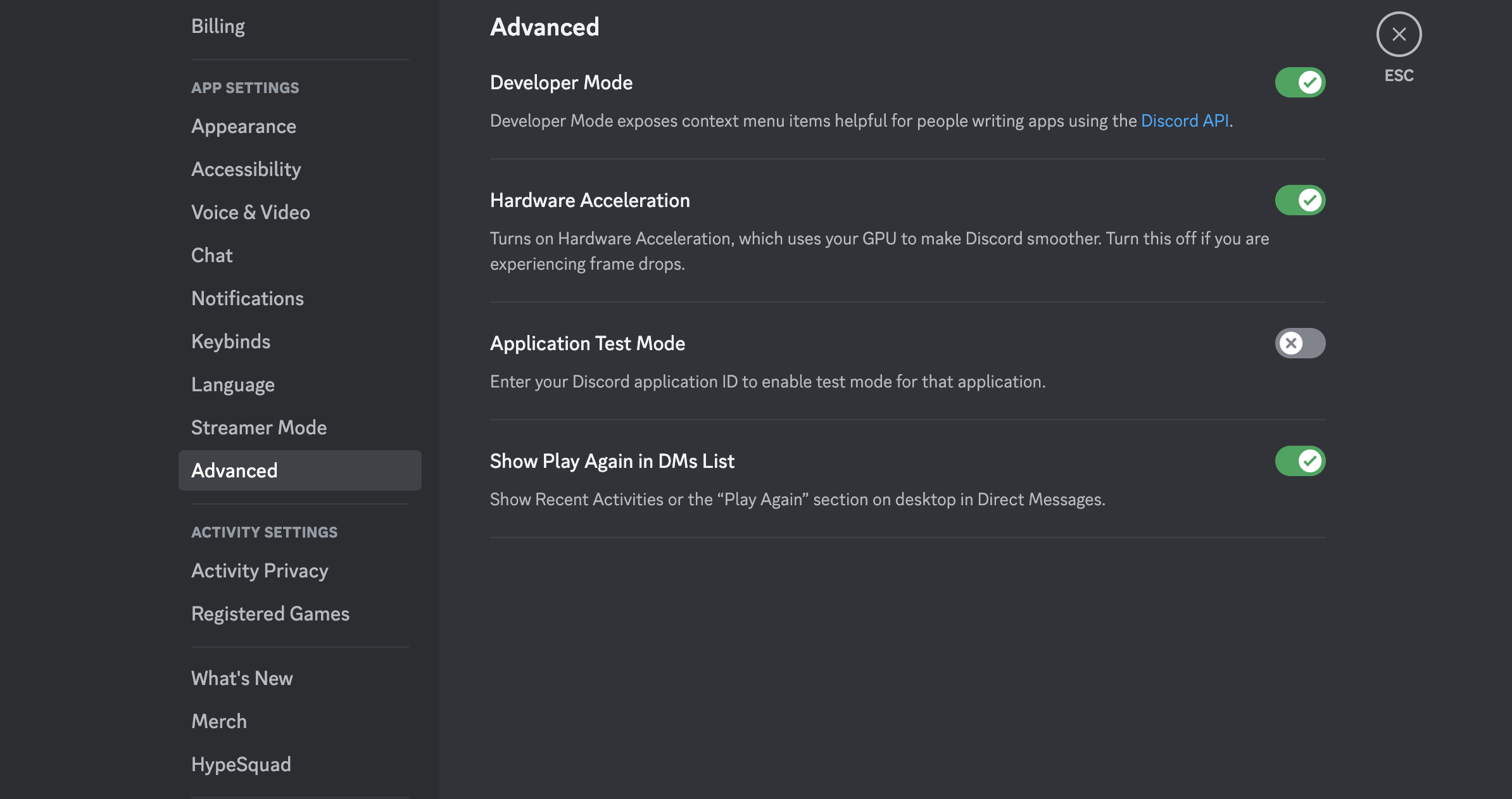Open the Discord API link
The height and width of the screenshot is (799, 1512).
coord(1185,120)
